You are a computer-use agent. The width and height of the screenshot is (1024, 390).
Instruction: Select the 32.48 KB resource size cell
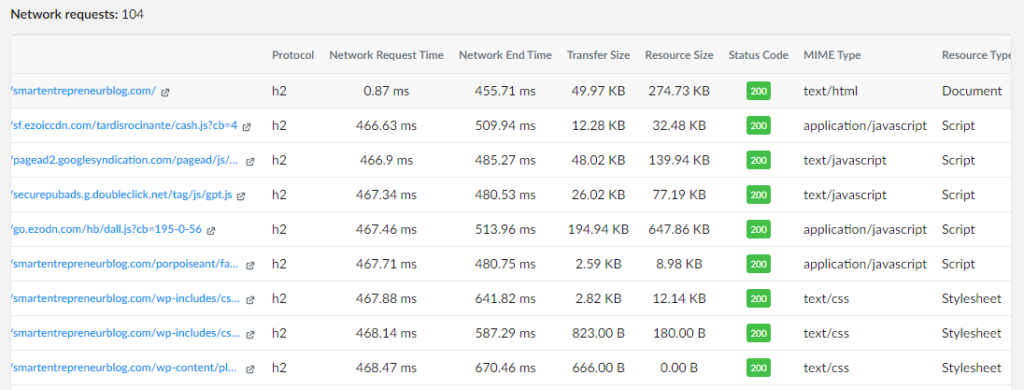pos(679,126)
